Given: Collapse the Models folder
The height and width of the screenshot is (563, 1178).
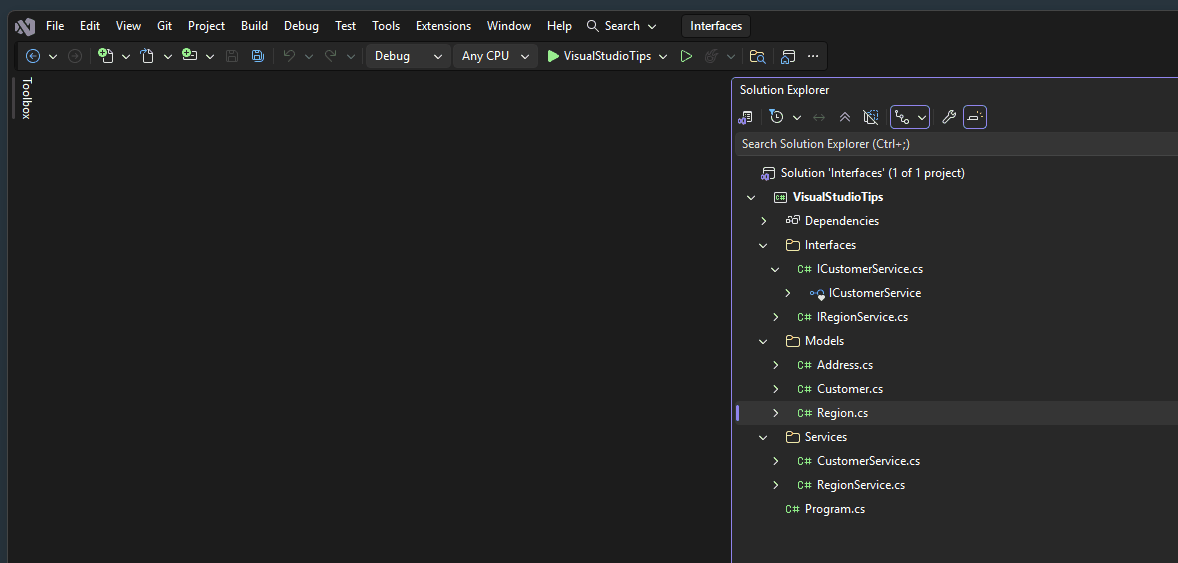Looking at the screenshot, I should tap(763, 341).
